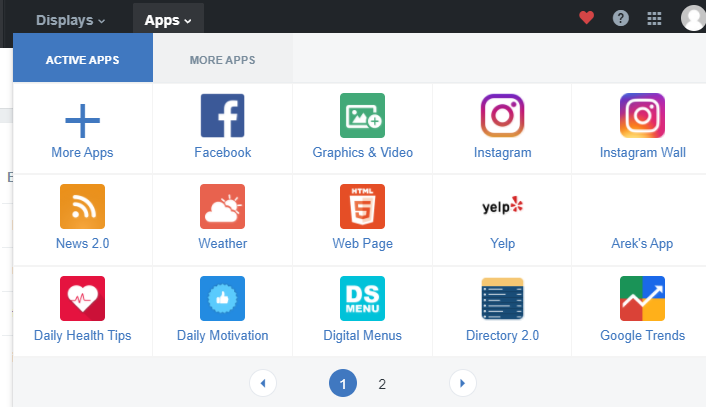Select the Weather app icon

(x=222, y=207)
